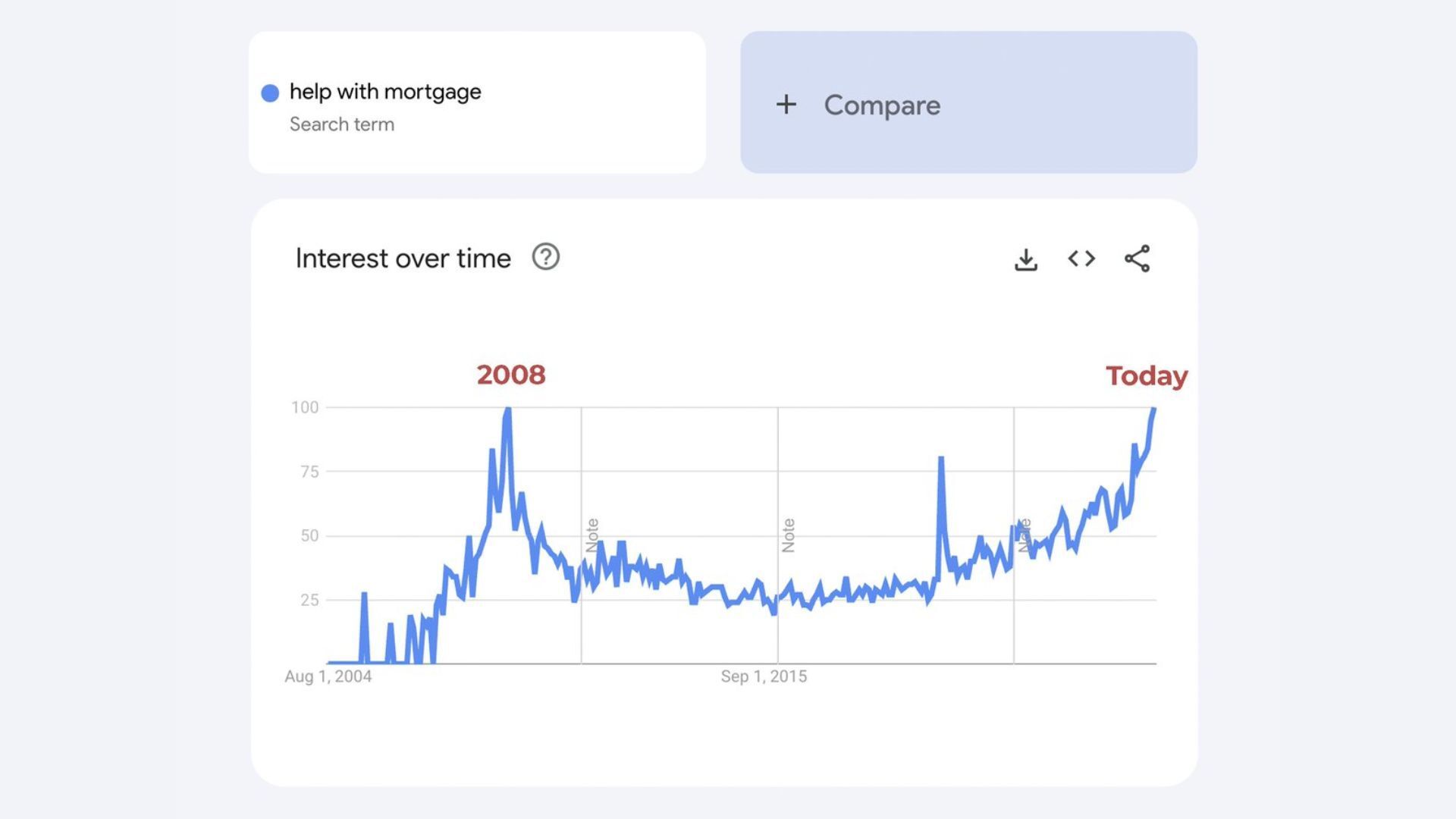Click the plus icon in Compare card
1456x819 pixels.
pyautogui.click(x=786, y=105)
